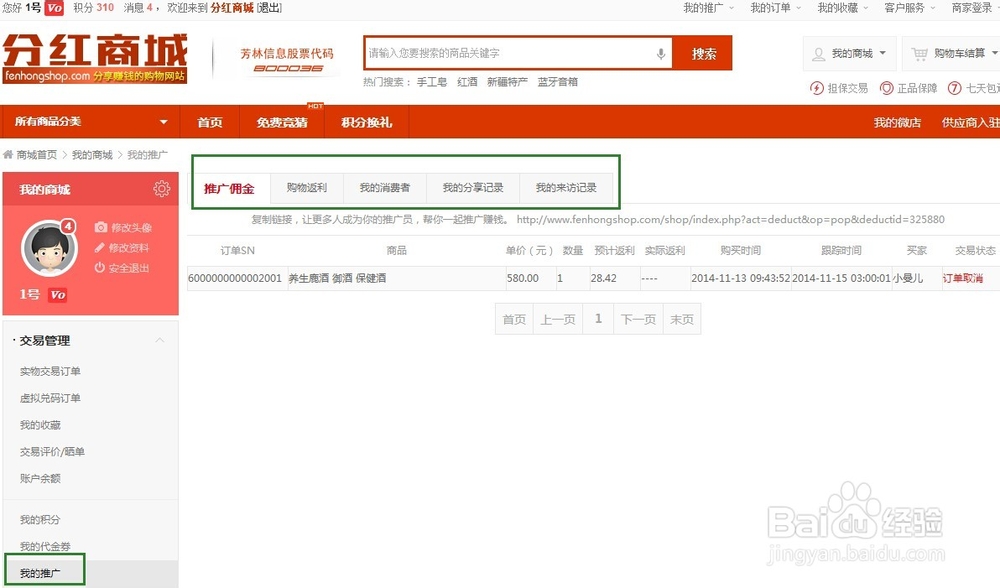This screenshot has width=1000, height=588.
Task: Click pagination 末页 button
Action: 682,319
